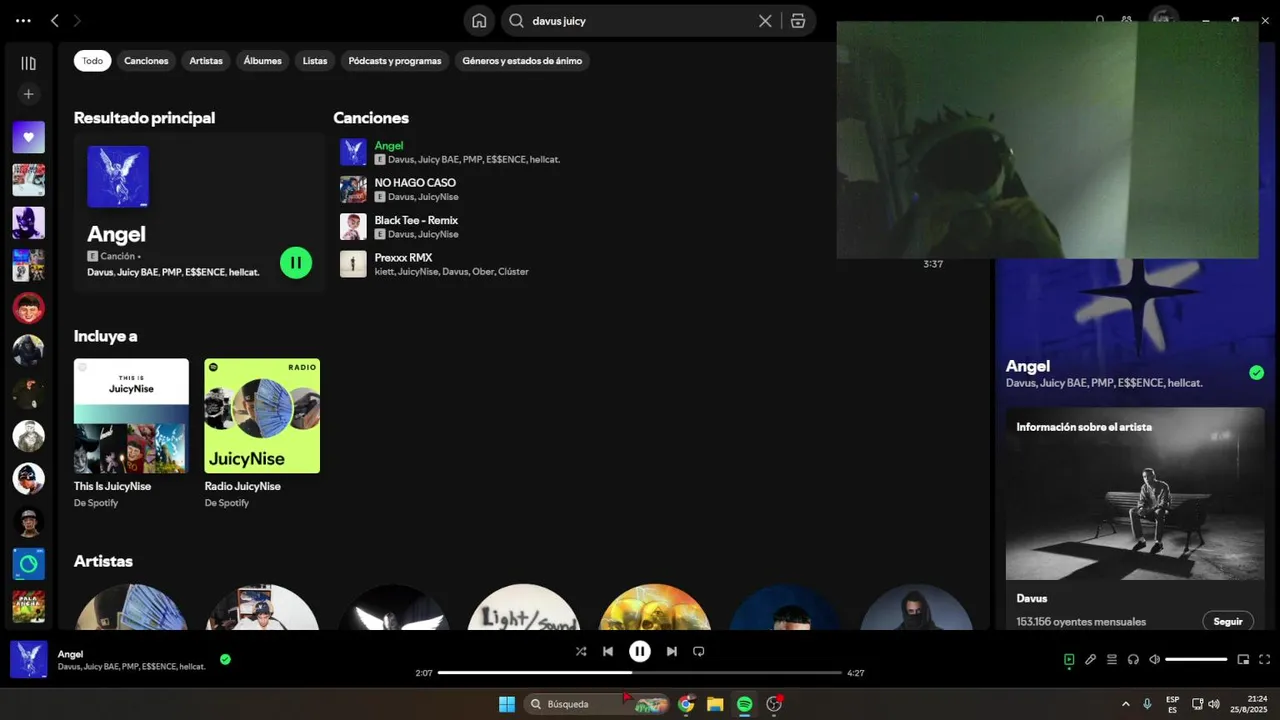1280x720 pixels.
Task: Open Google Chrome from taskbar
Action: (x=686, y=704)
